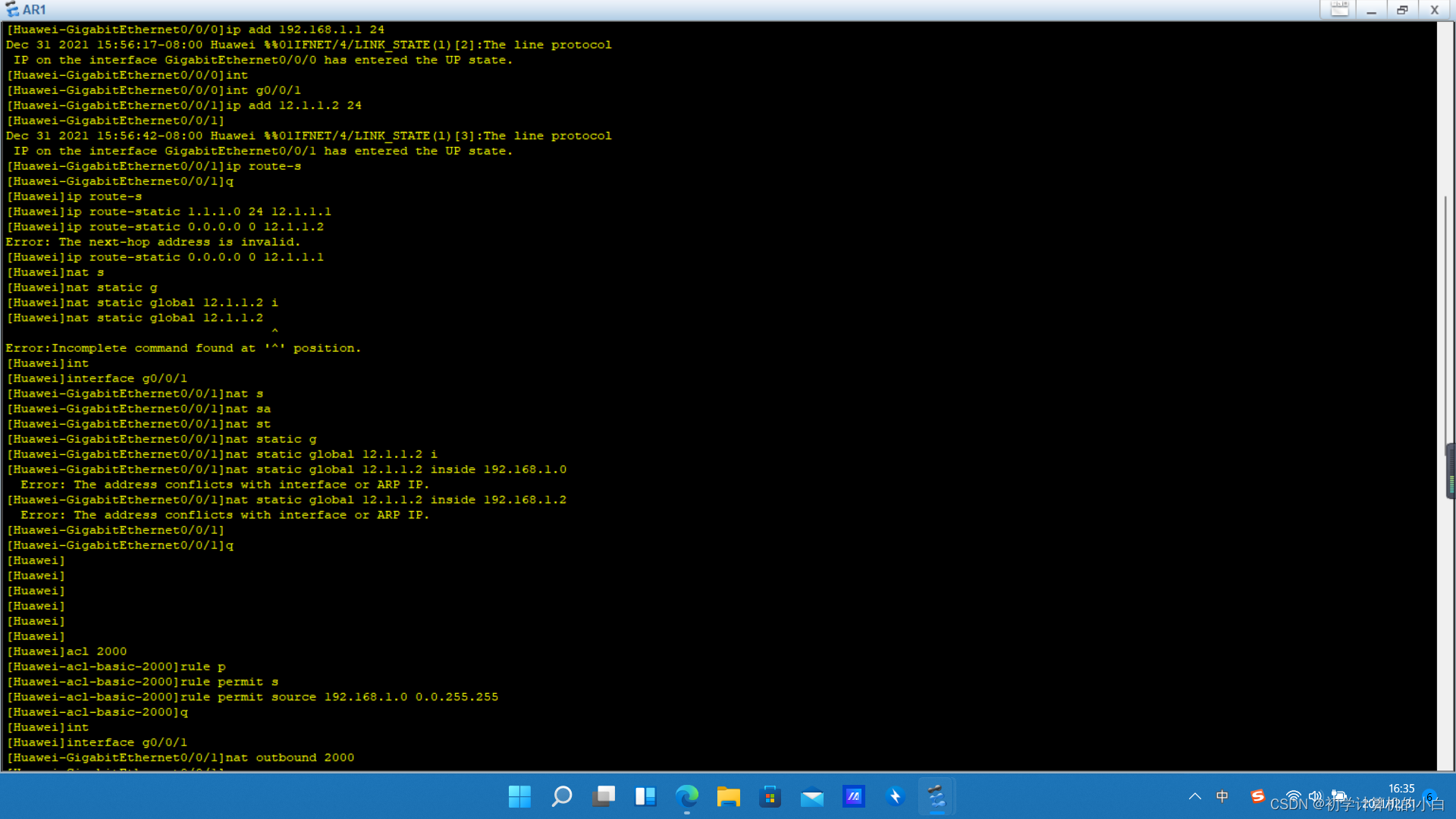Open notification center badge icon

(1429, 797)
